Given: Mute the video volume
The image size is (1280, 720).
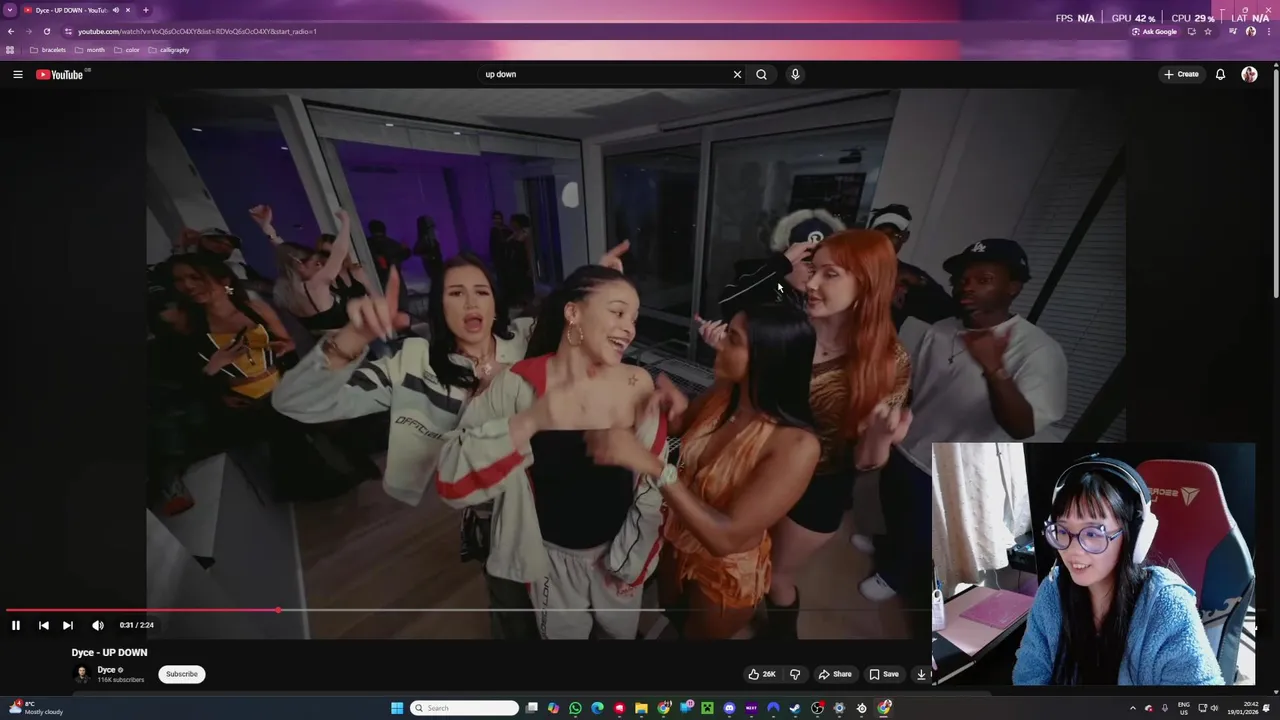Looking at the screenshot, I should click(97, 625).
